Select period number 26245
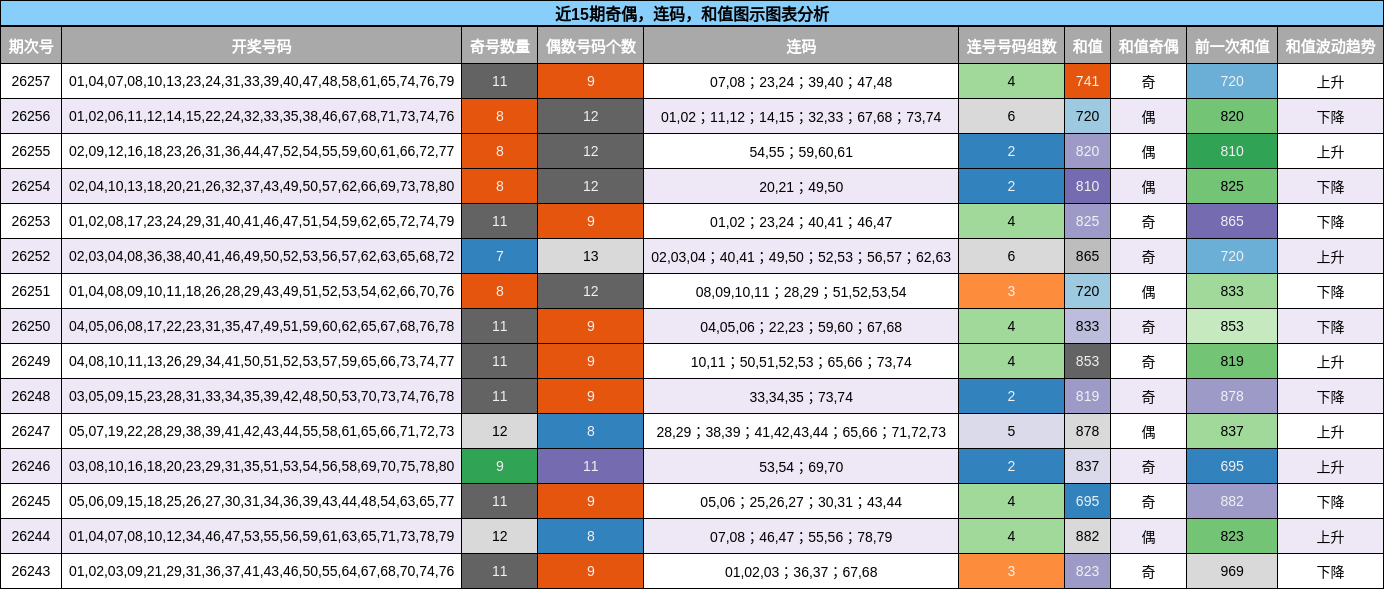 31,501
